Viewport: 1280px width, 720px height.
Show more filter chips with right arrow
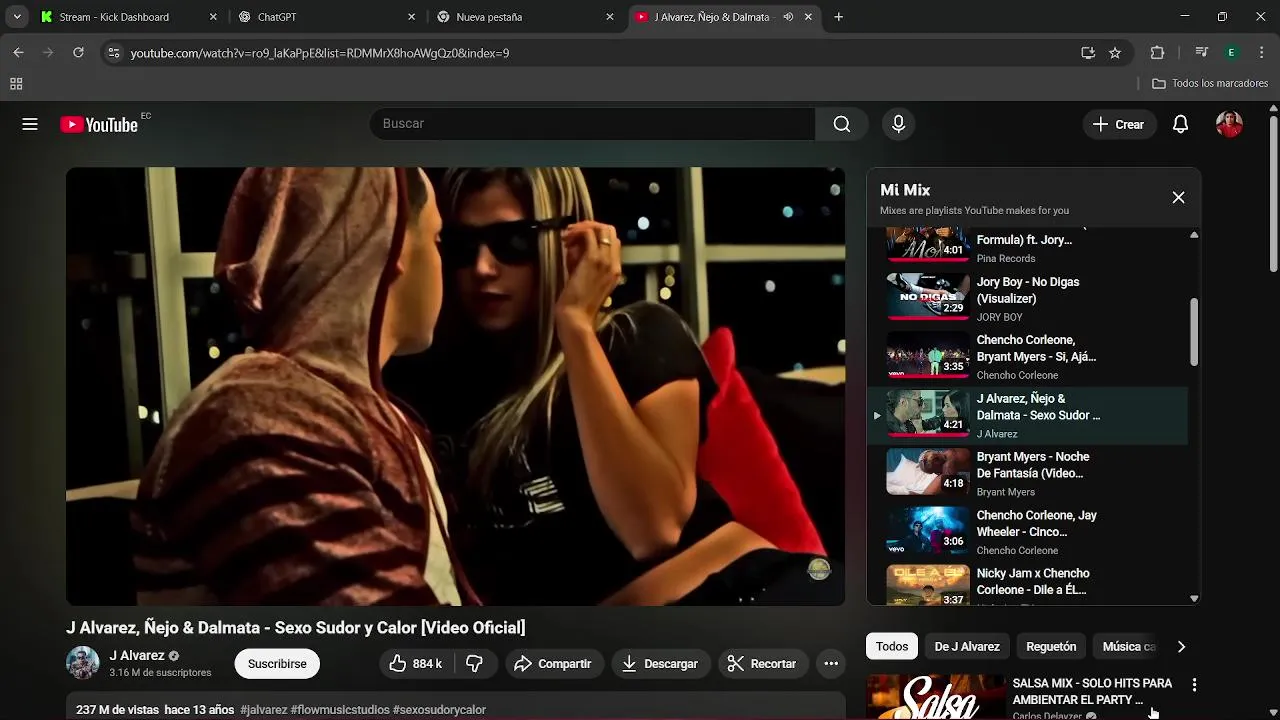click(1181, 647)
